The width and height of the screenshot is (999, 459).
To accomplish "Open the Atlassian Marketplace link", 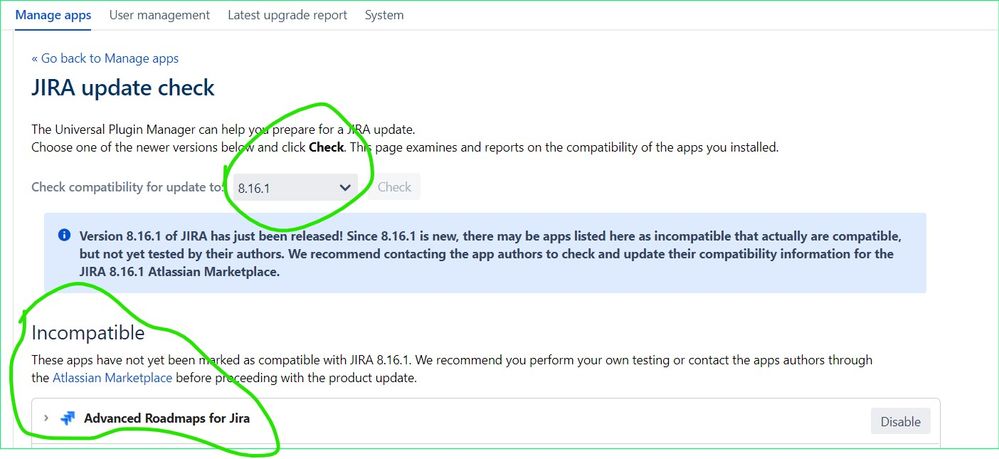I will (x=112, y=377).
